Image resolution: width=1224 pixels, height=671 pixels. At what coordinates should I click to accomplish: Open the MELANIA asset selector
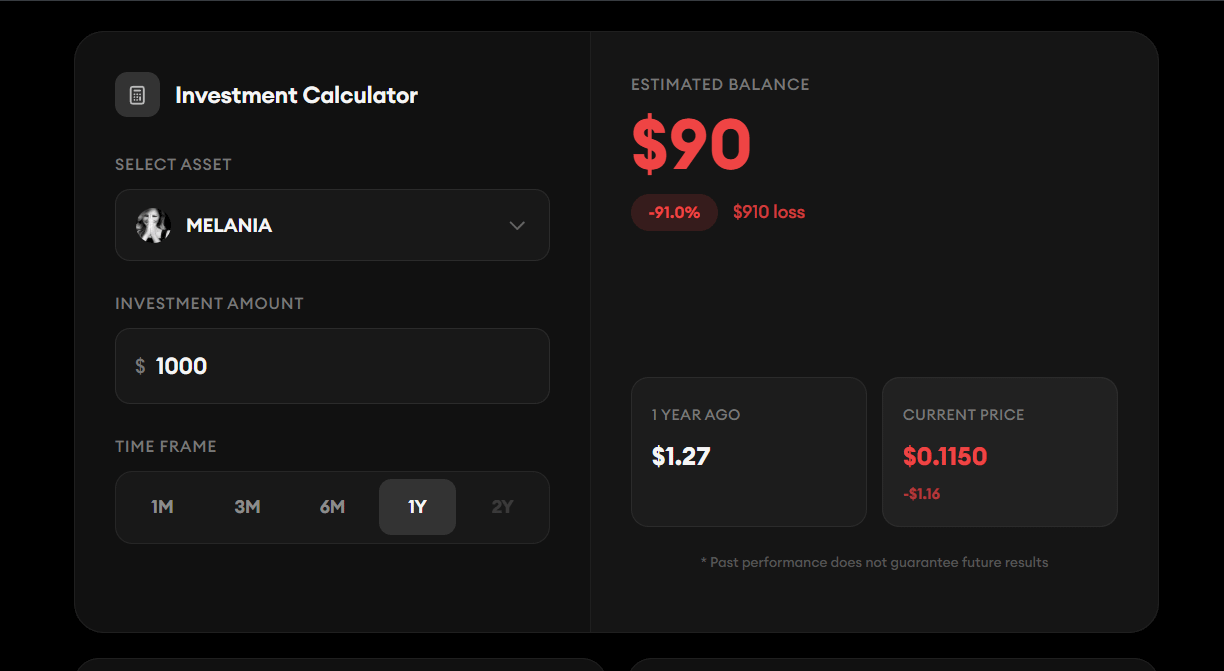coord(332,225)
